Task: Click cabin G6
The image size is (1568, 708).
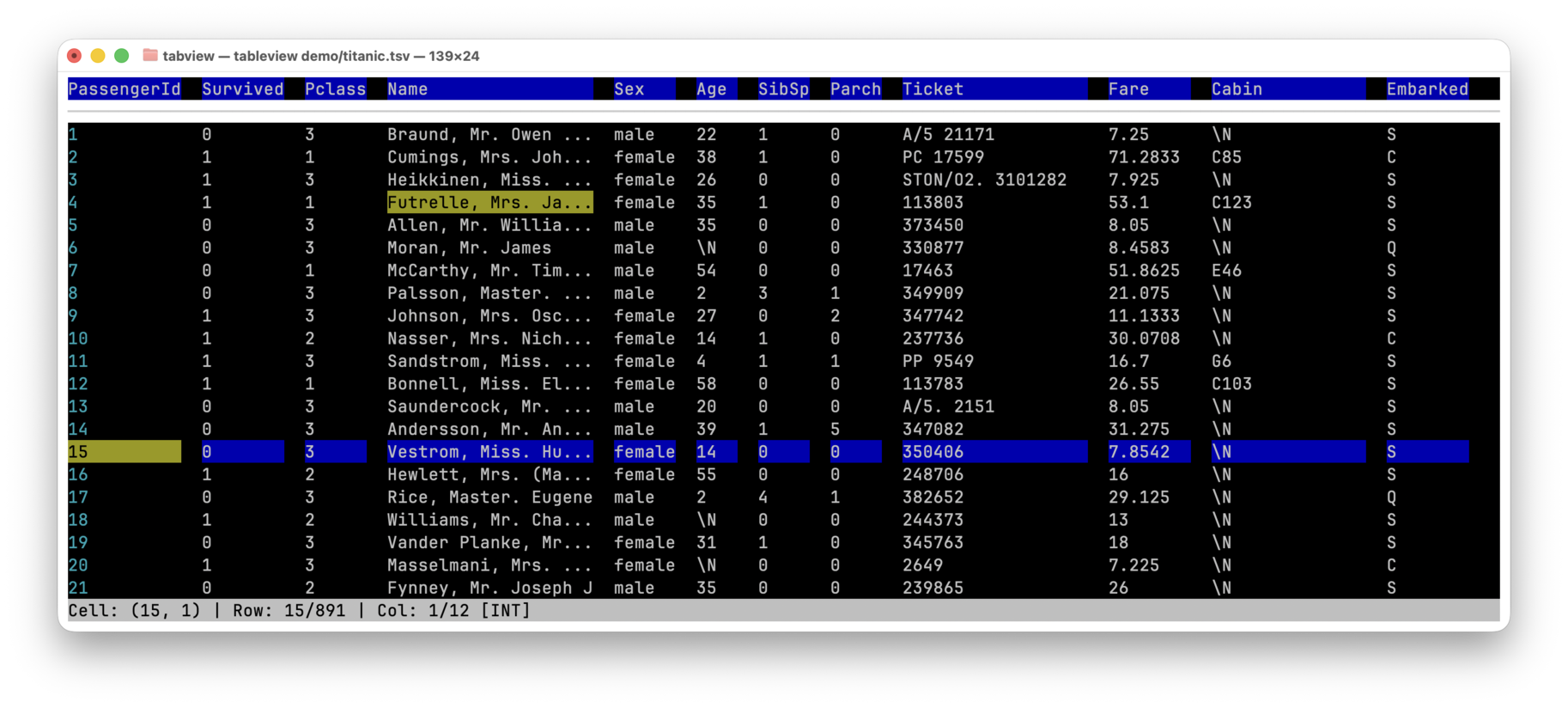Action: [1221, 361]
